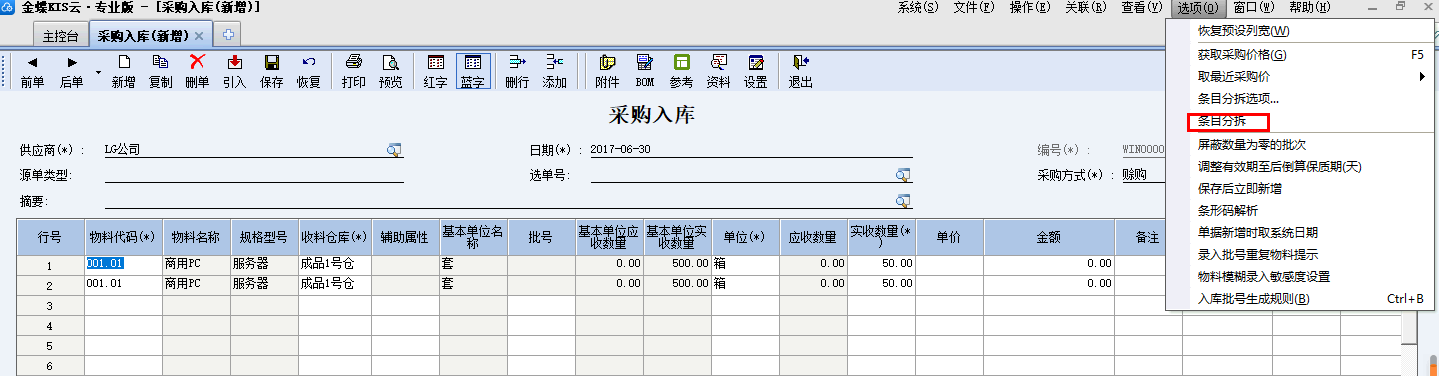Viewport: 1439px width, 376px height.
Task: Click 批号 column header
Action: click(541, 238)
